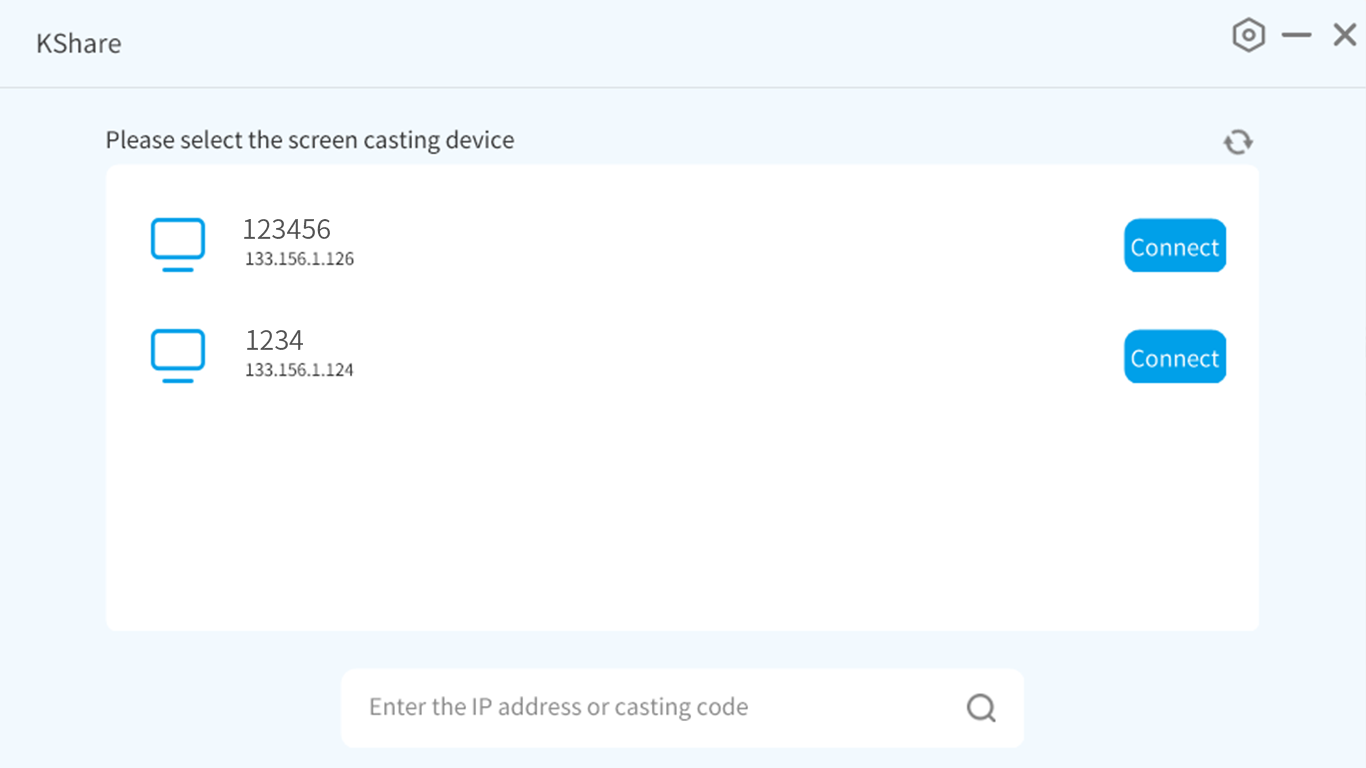The width and height of the screenshot is (1366, 768).
Task: Click the KShare title text
Action: pos(79,44)
